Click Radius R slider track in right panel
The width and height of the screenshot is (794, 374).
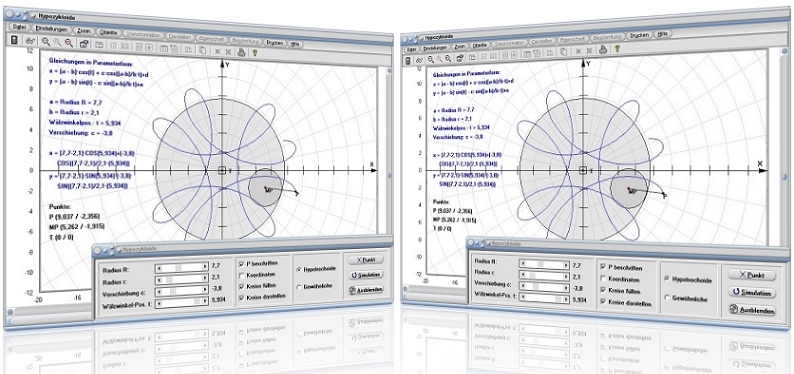click(x=544, y=264)
